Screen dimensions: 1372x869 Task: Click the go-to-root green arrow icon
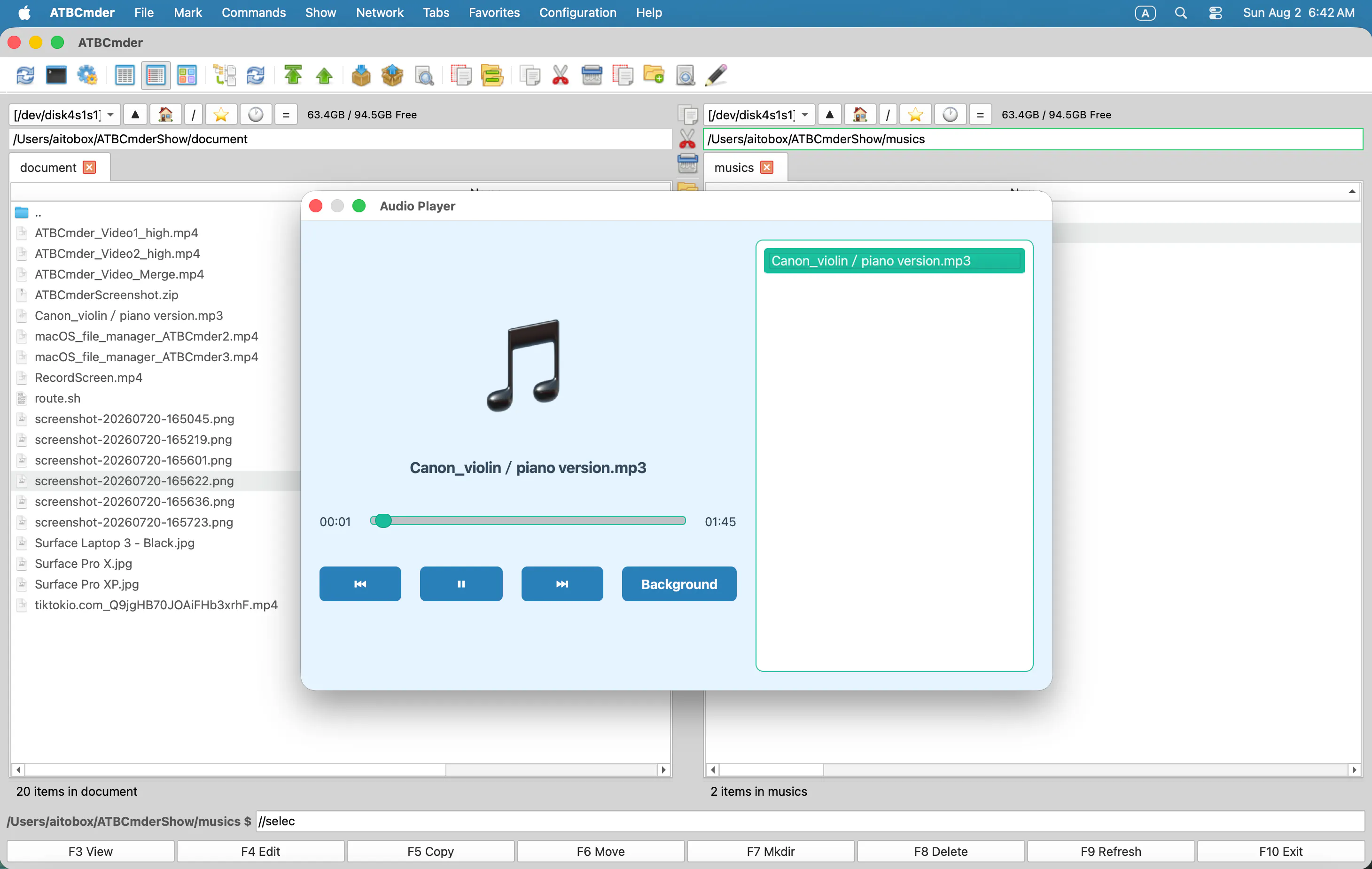[293, 75]
